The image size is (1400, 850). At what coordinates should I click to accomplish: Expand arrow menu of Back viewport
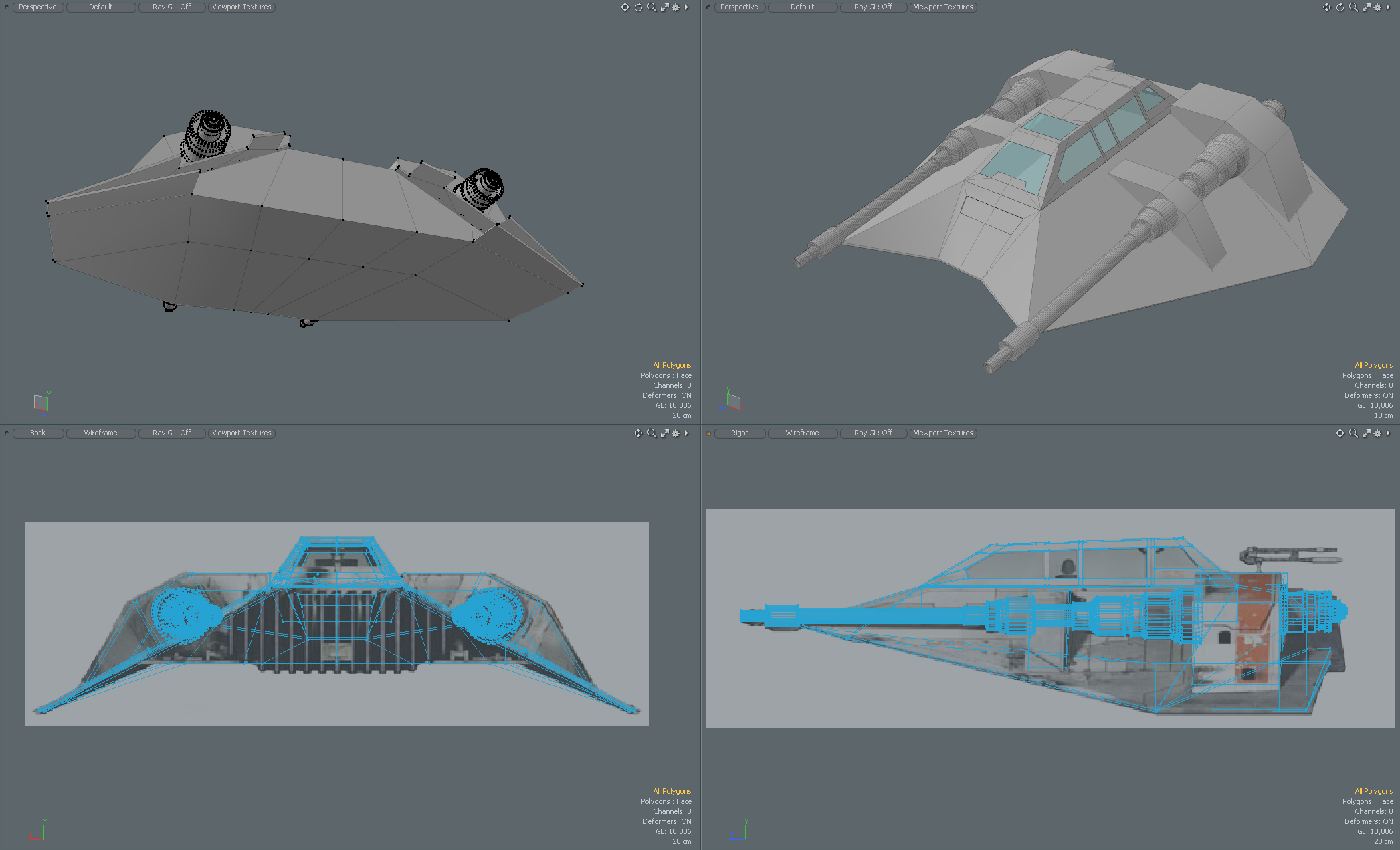click(x=686, y=433)
